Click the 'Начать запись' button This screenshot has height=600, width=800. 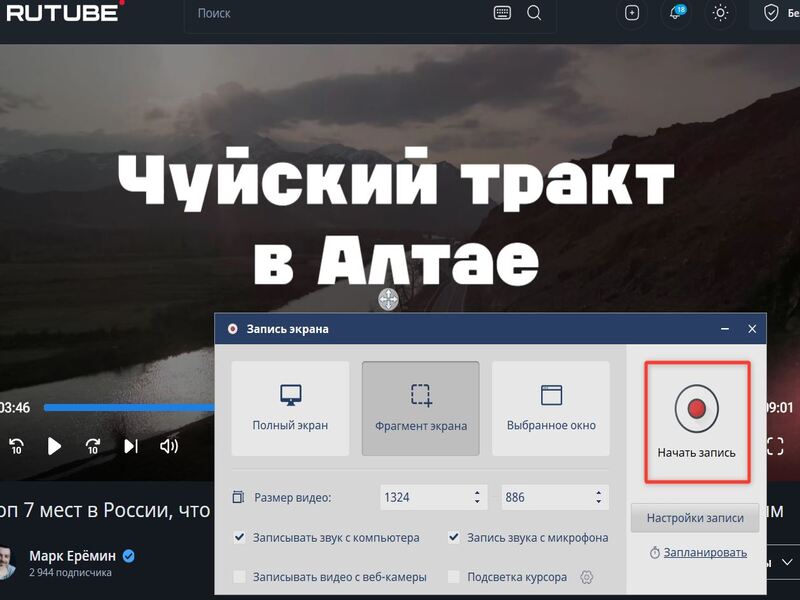(696, 422)
